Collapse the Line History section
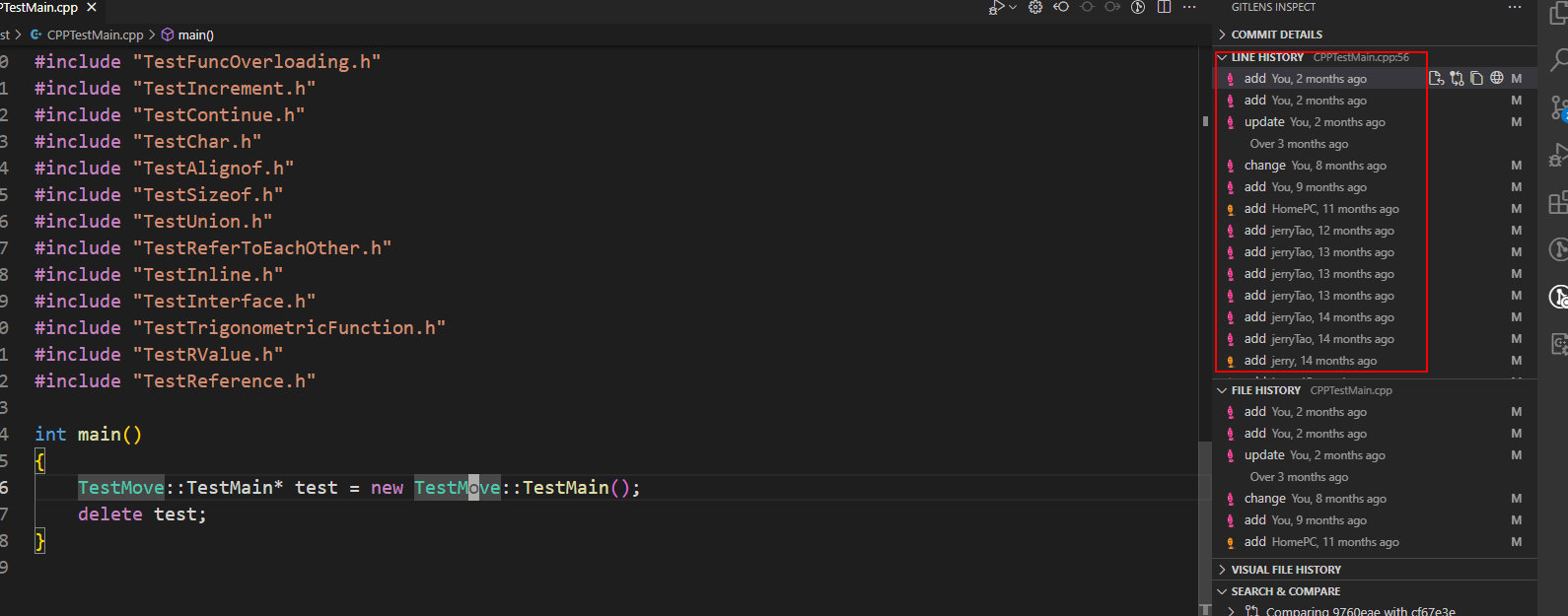 [1223, 57]
